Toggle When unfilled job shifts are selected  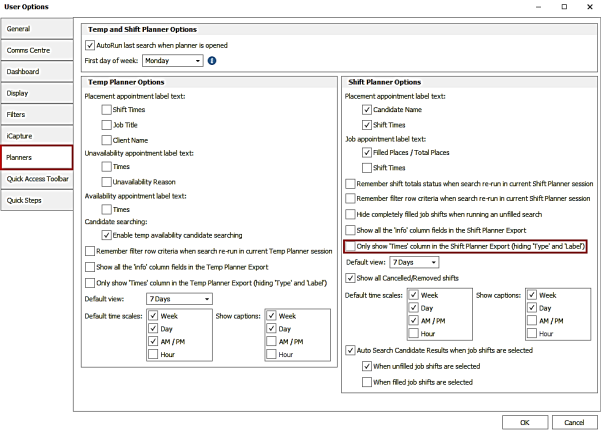[x=367, y=366]
